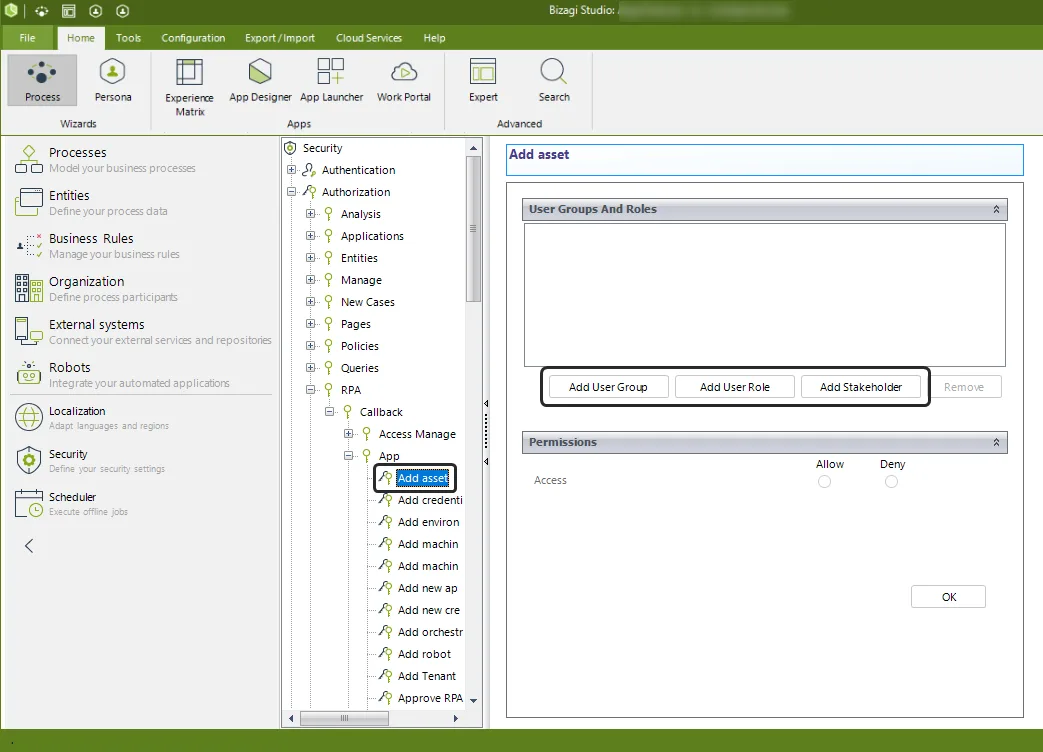The width and height of the screenshot is (1043, 752).
Task: Start App Designer
Action: click(260, 80)
